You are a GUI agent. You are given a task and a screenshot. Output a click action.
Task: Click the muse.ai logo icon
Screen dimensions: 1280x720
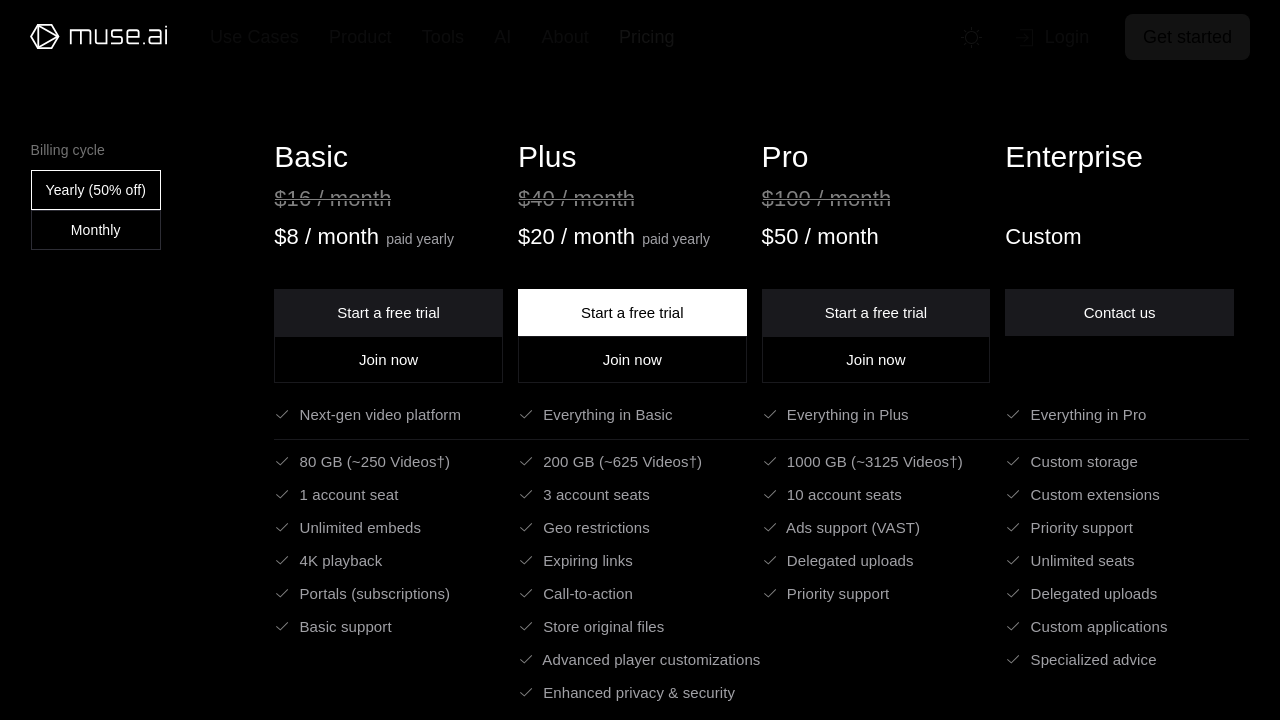point(45,37)
